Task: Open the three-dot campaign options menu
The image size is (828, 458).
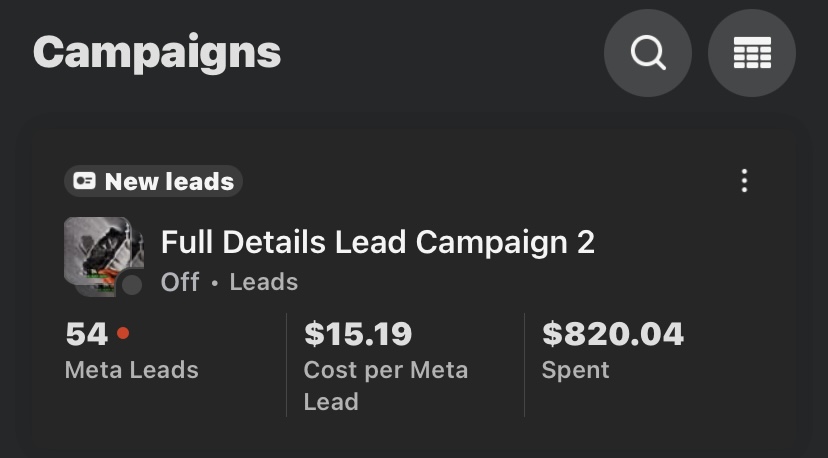Action: click(744, 181)
